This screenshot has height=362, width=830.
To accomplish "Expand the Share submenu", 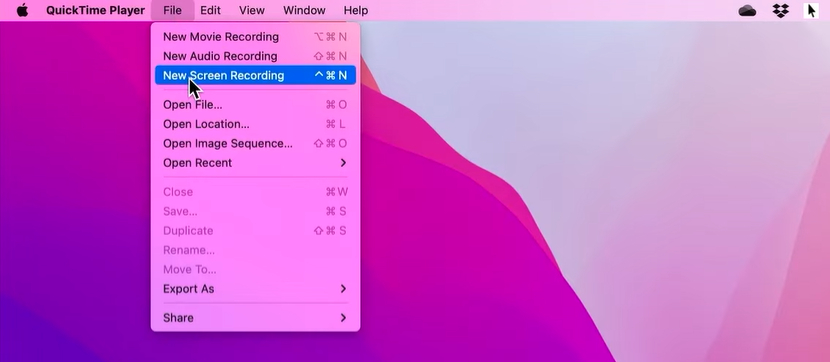I will (255, 318).
